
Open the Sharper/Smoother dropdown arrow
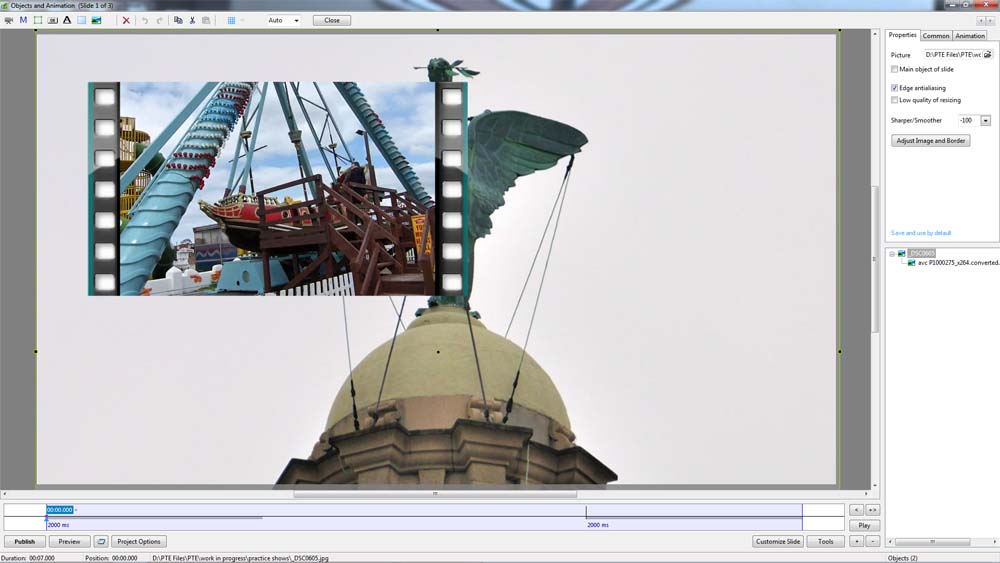985,120
